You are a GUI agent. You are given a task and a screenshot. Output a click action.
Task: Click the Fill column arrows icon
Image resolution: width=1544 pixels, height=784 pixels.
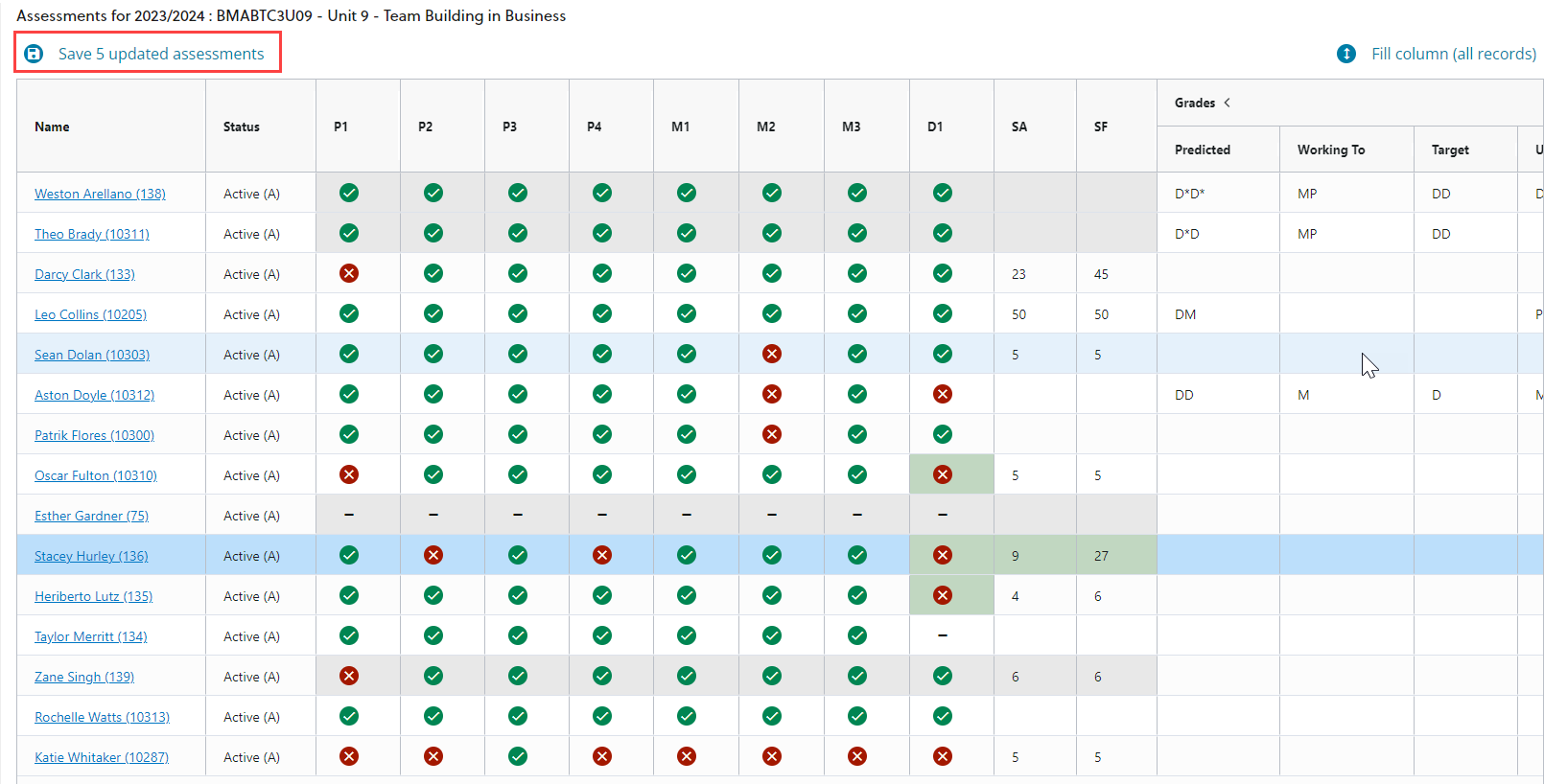(1346, 54)
